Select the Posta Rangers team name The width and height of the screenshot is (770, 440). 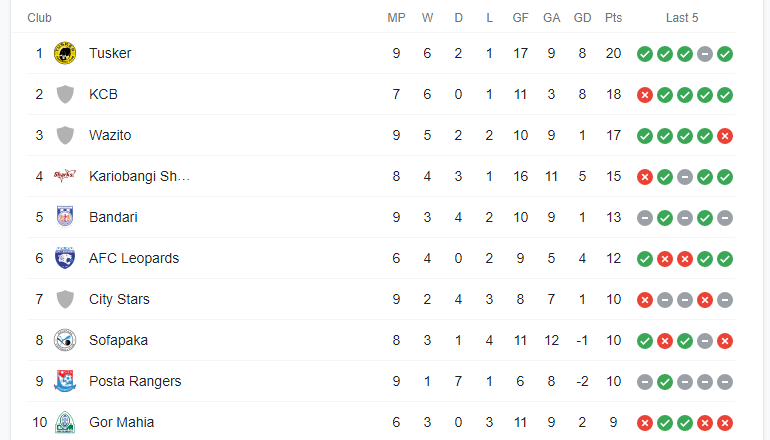tap(135, 381)
